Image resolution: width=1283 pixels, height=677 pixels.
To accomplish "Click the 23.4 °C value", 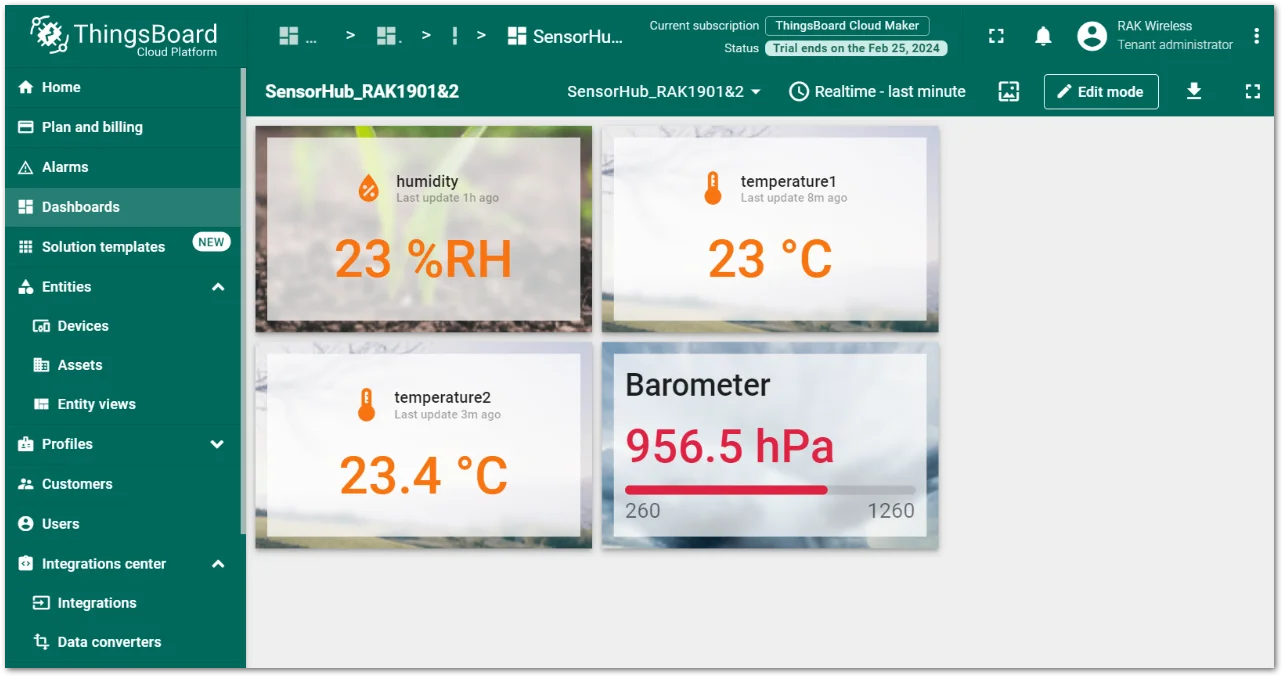I will [x=423, y=476].
